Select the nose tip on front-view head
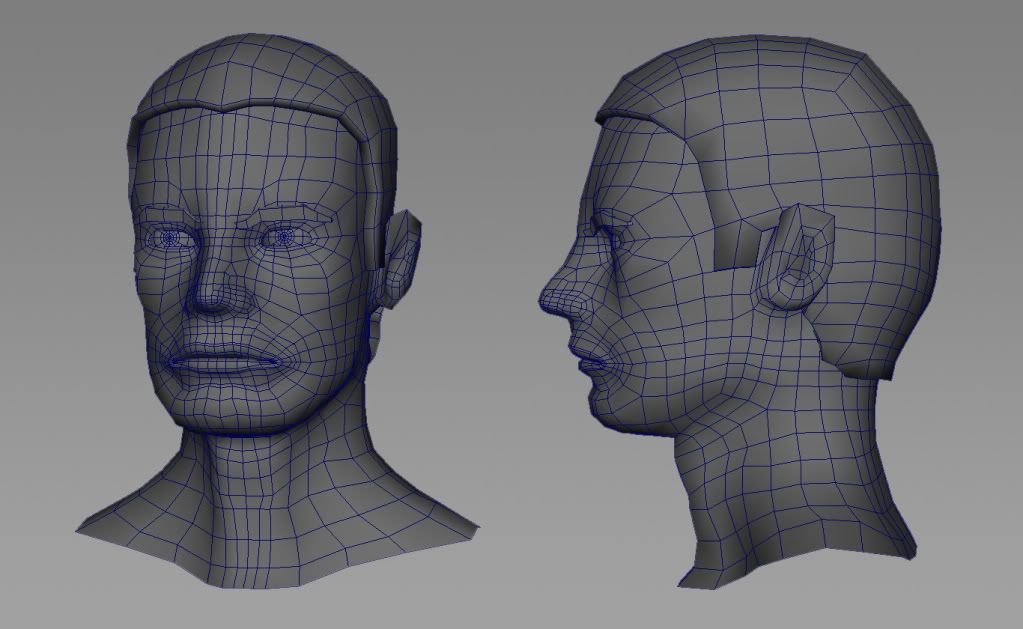 tap(211, 299)
